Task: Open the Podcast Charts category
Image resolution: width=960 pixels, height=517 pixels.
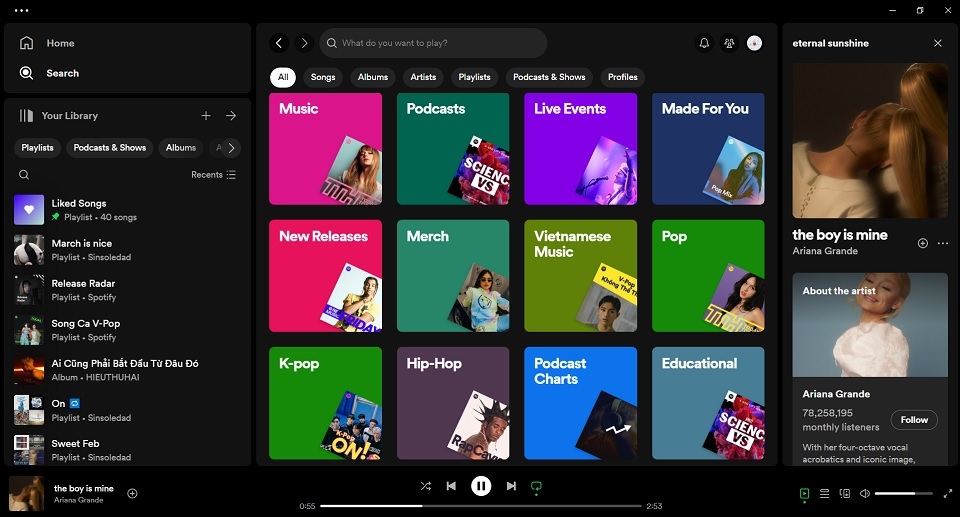Action: point(580,403)
